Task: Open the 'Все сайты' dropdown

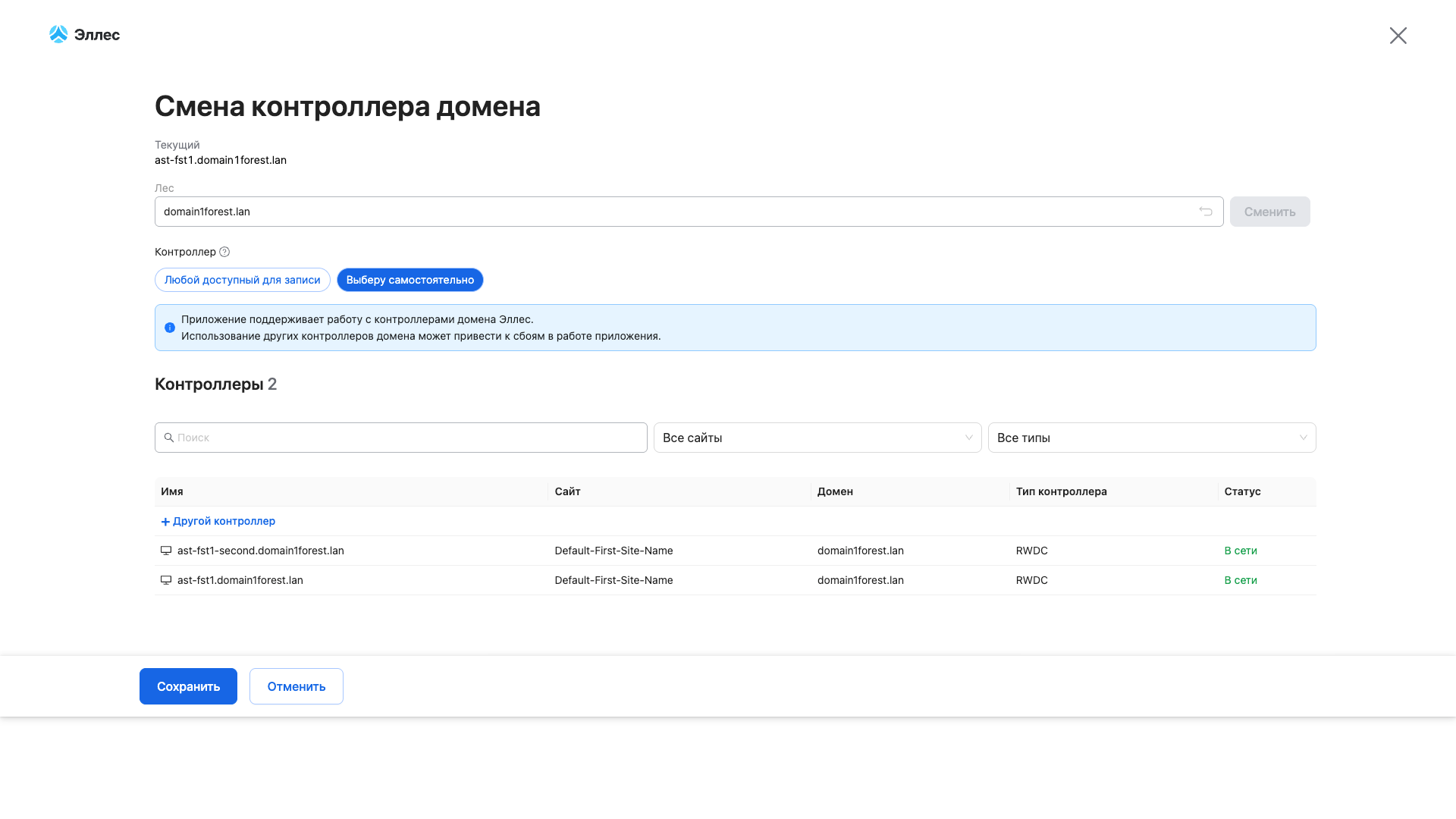Action: [817, 438]
